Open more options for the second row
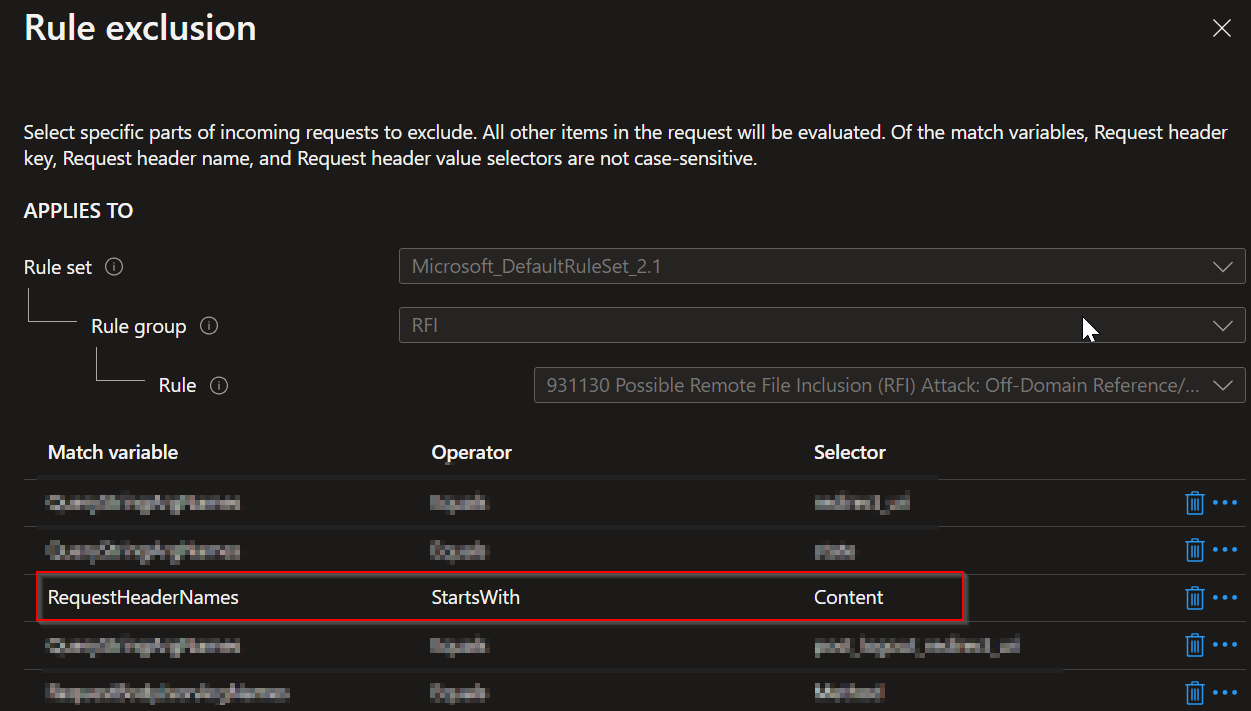 pyautogui.click(x=1226, y=550)
